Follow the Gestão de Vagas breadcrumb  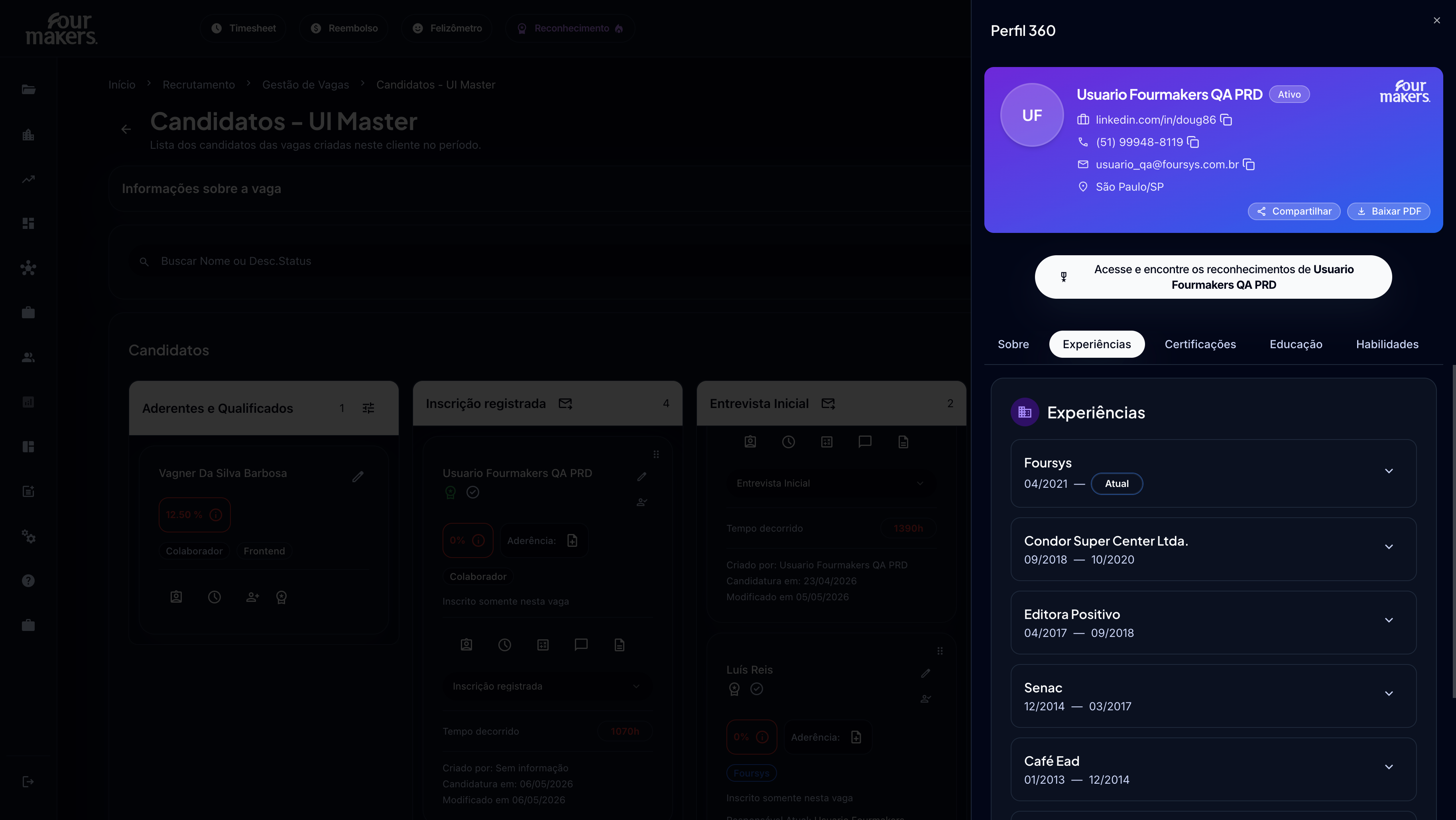click(x=306, y=85)
